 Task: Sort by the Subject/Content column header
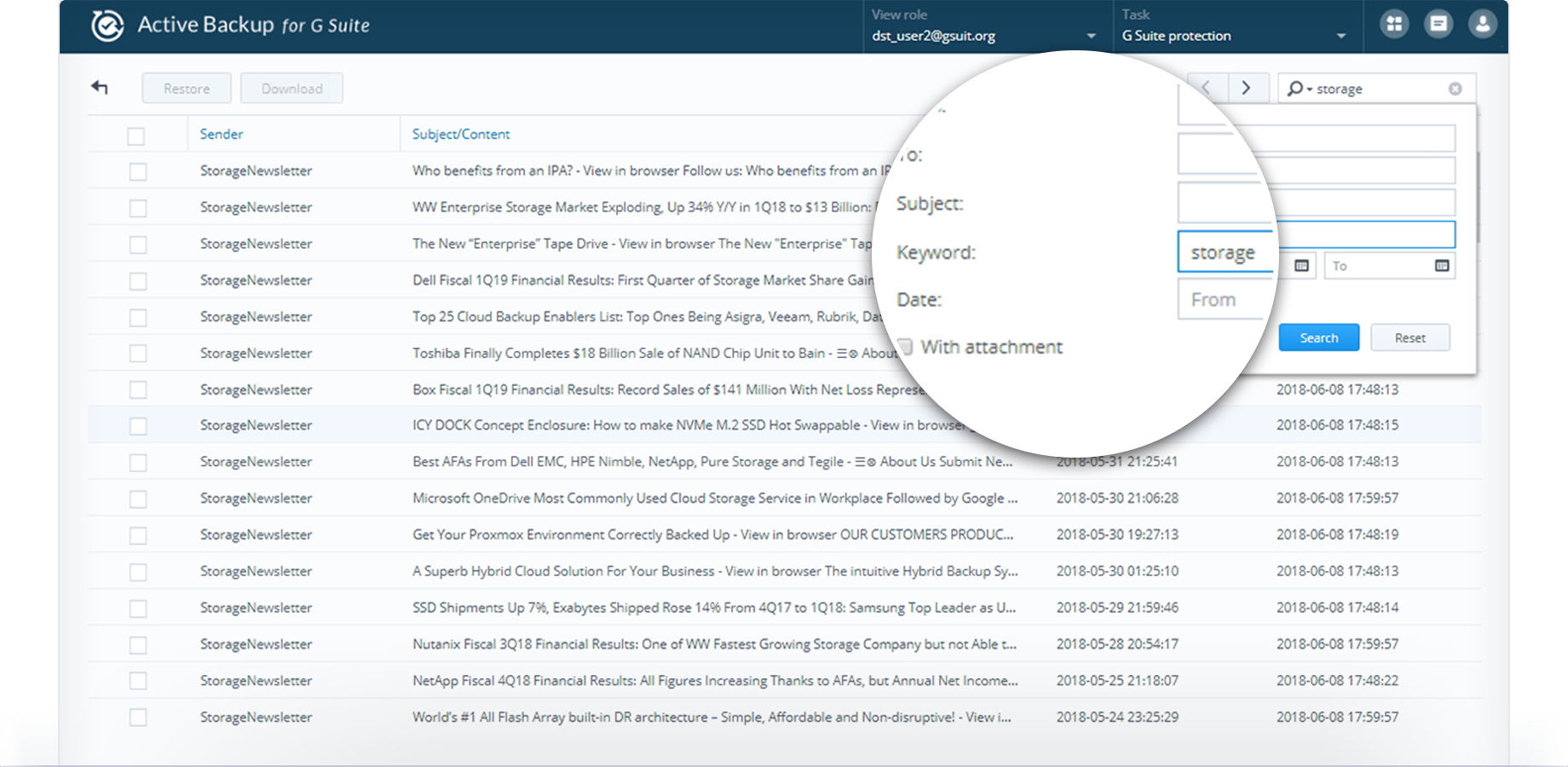461,134
